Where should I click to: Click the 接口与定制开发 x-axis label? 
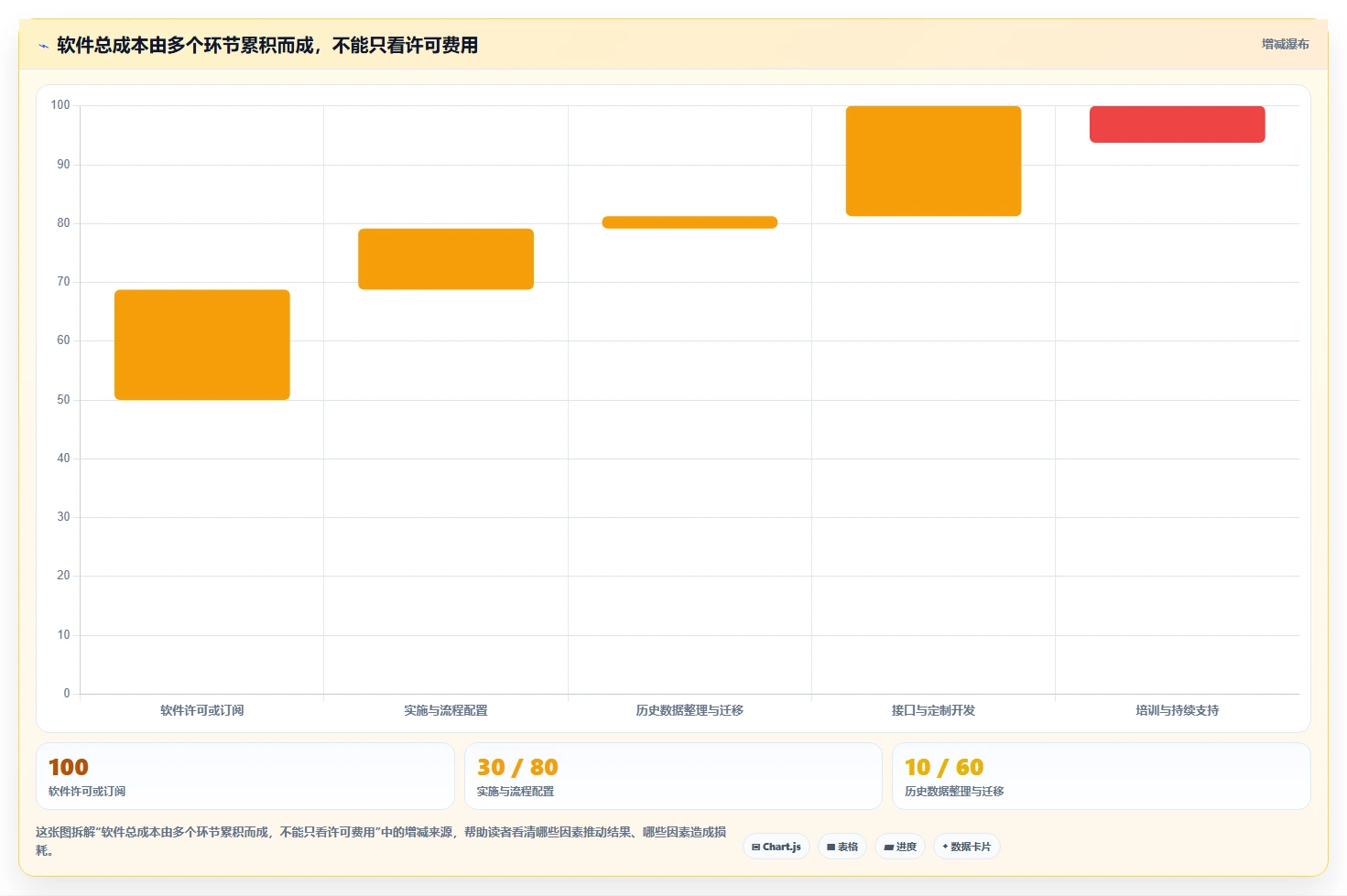pyautogui.click(x=933, y=710)
